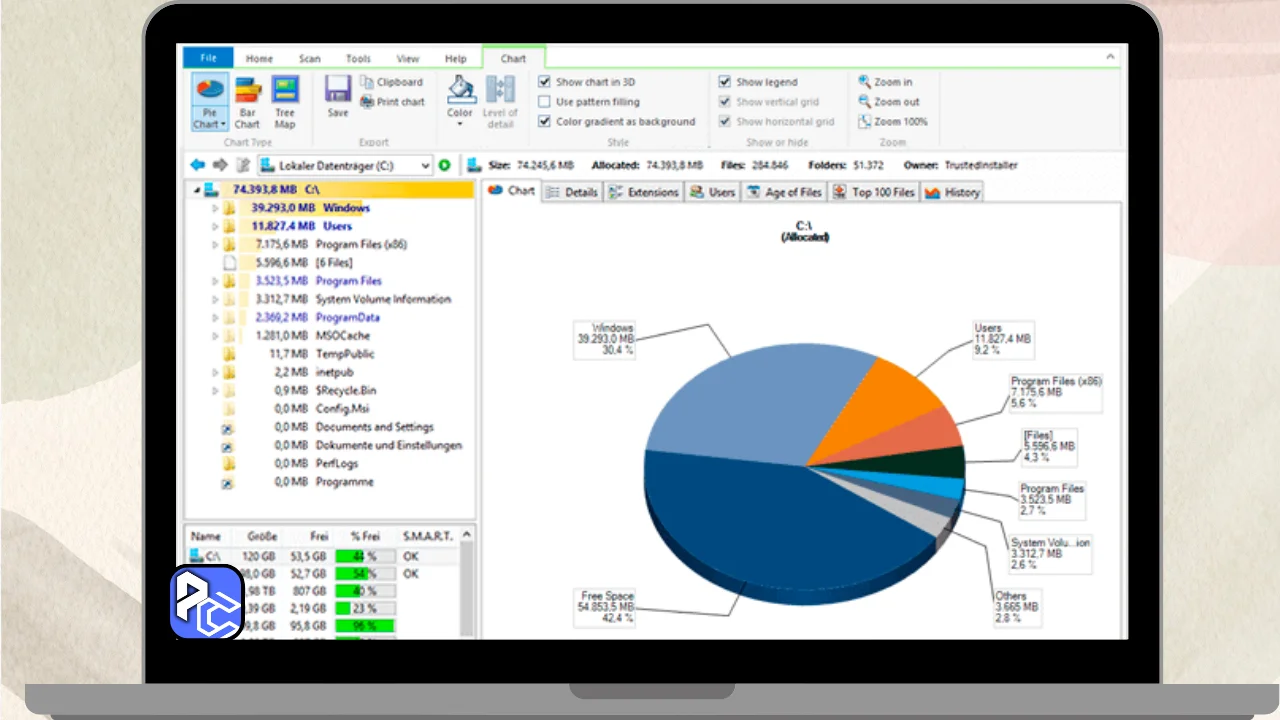
Task: Collapse the ribbon with the top-right chevron
Action: pyautogui.click(x=1110, y=58)
